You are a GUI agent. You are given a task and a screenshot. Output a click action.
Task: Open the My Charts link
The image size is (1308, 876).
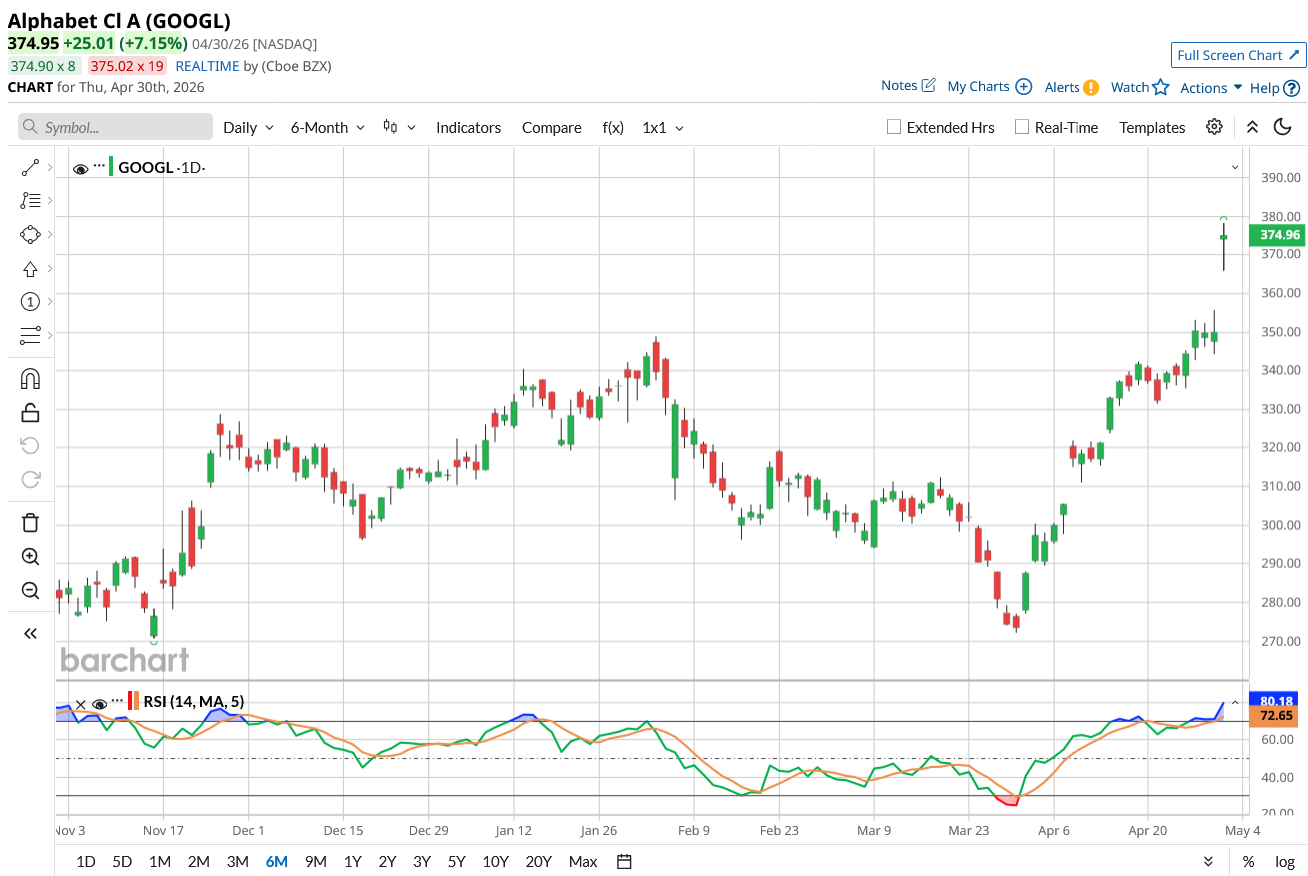coord(988,87)
